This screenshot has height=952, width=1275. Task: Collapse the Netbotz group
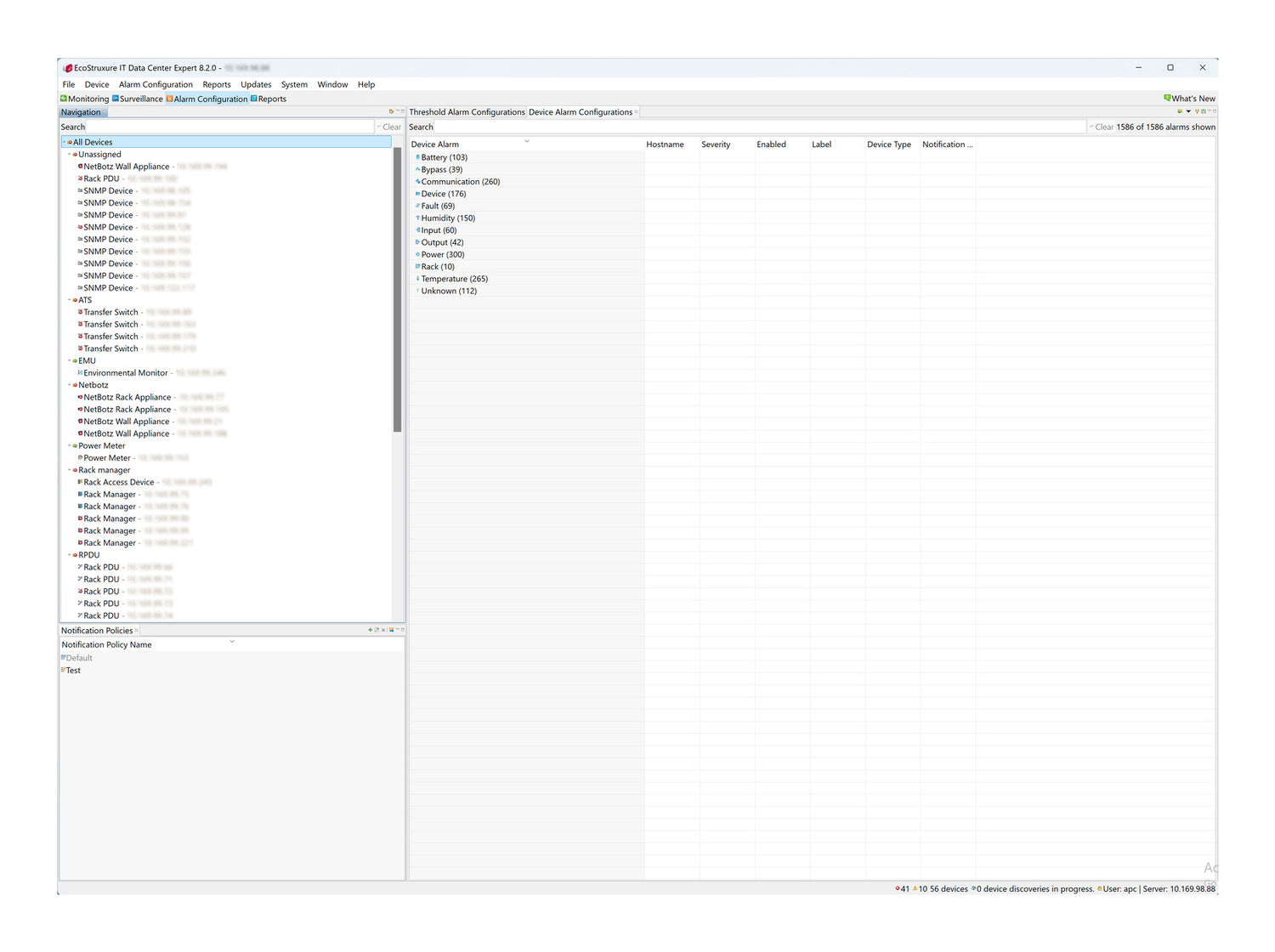point(70,385)
